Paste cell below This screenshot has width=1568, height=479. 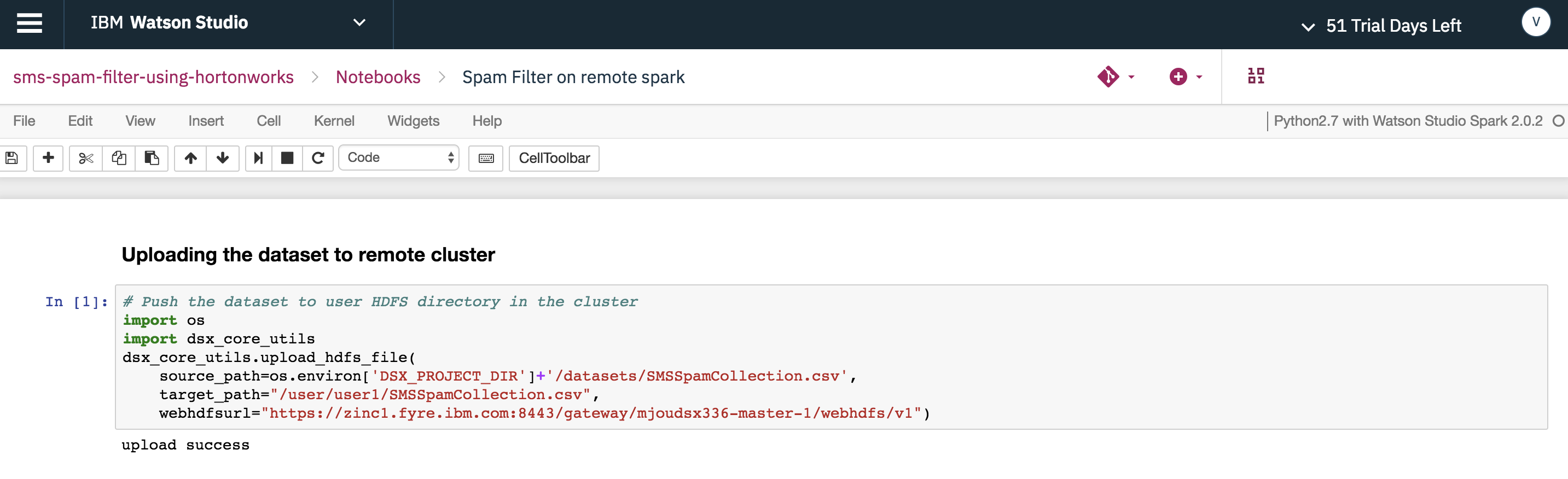click(x=152, y=158)
